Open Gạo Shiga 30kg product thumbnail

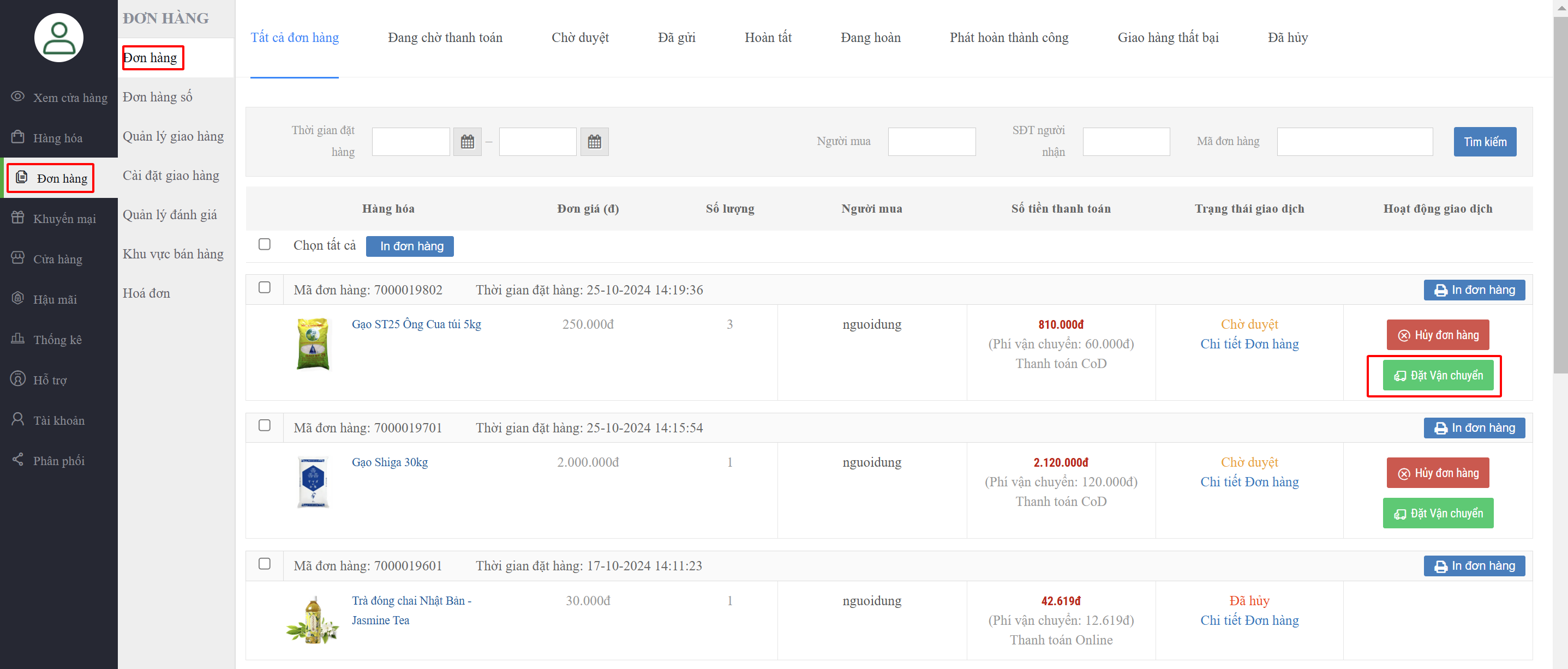tap(313, 481)
